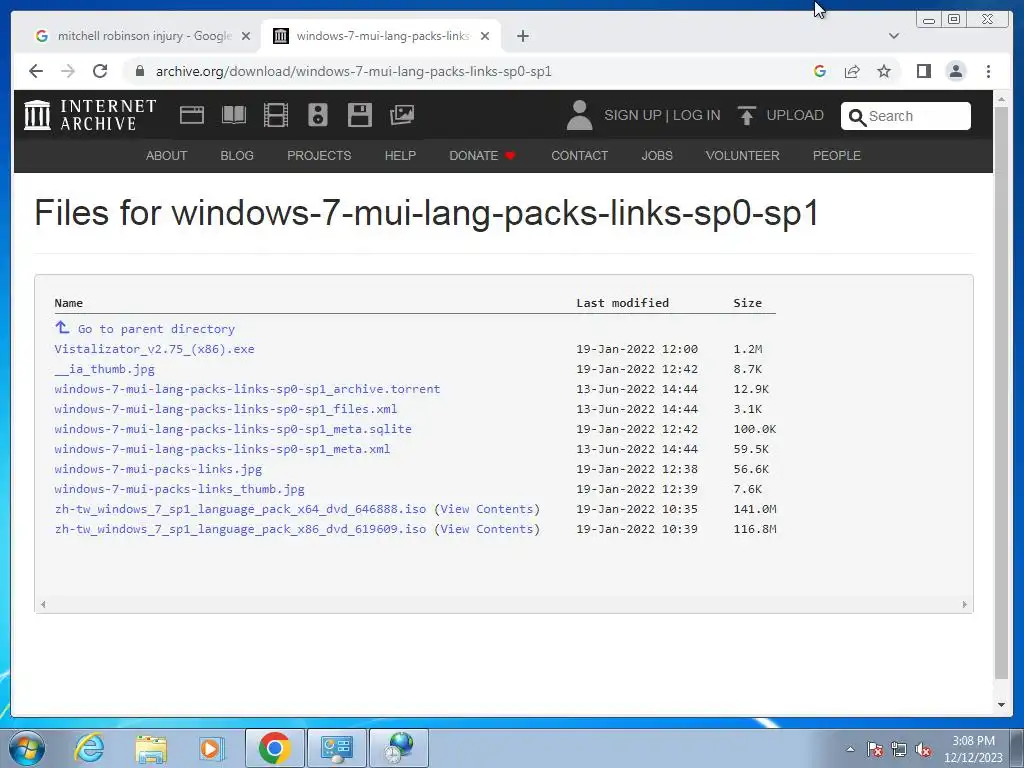1024x768 pixels.
Task: Toggle the Chrome side panel icon
Action: pos(923,71)
